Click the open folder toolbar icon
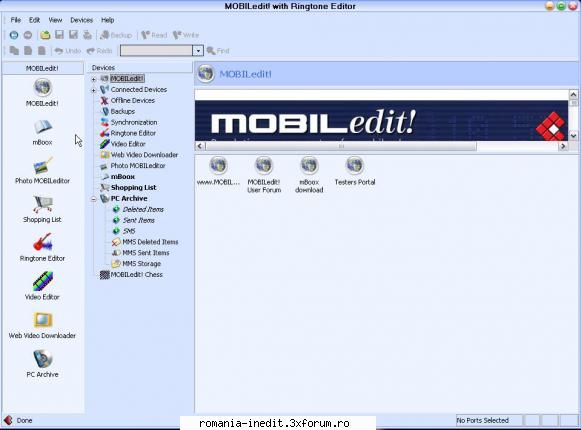Image resolution: width=581 pixels, height=430 pixels. point(45,35)
